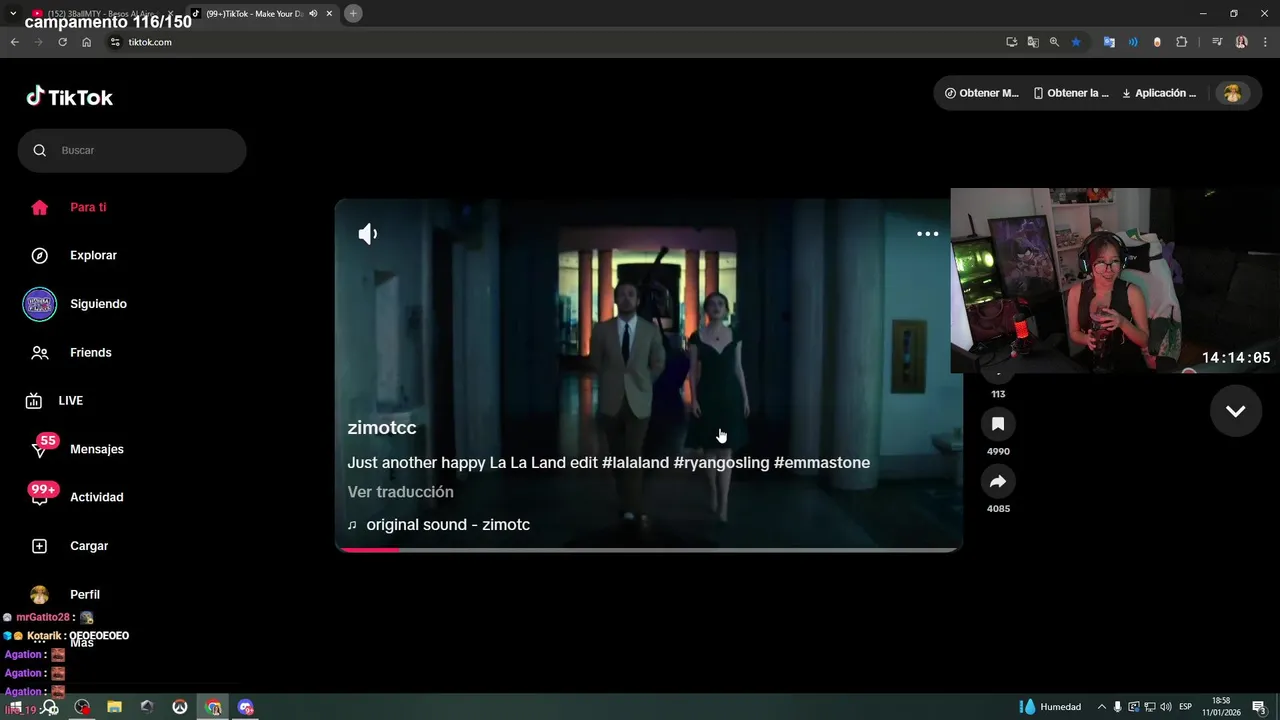Share the video with arrow icon

tap(998, 482)
